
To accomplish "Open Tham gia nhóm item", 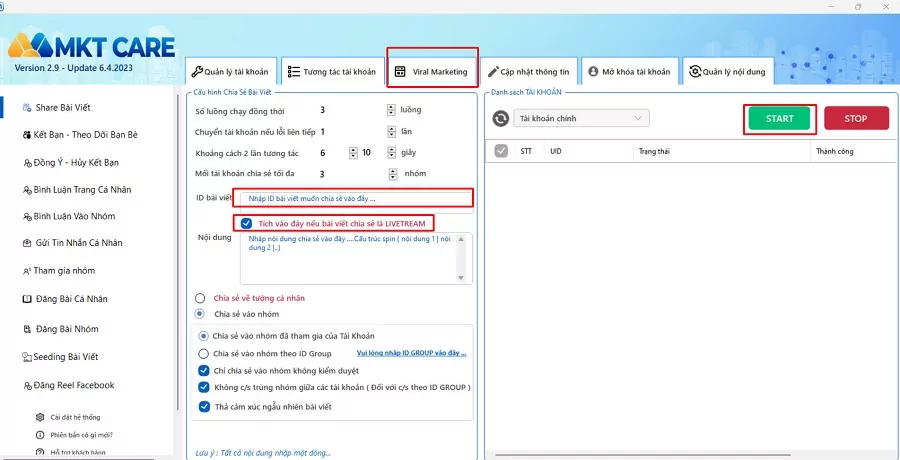I will 64,270.
